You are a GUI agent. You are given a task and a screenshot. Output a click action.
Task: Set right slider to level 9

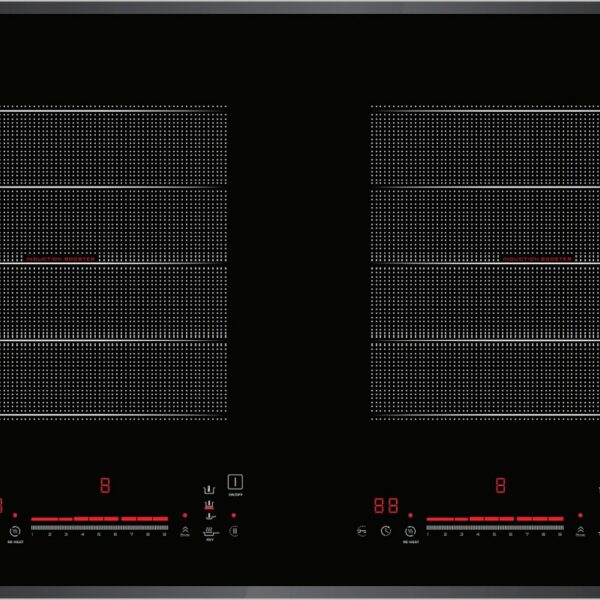tap(561, 527)
